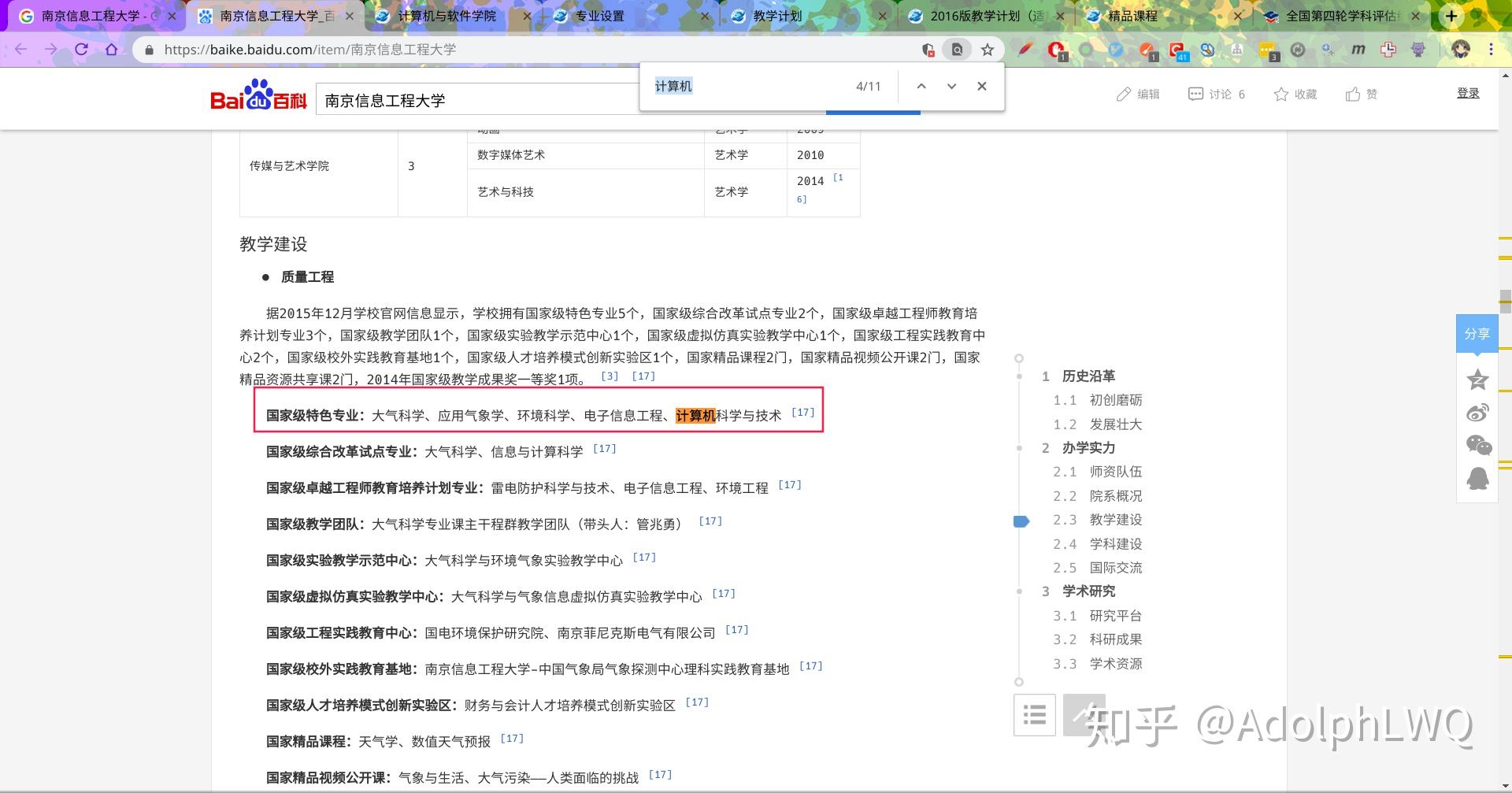Share to WeChat icon
This screenshot has width=1512, height=793.
pos(1478,445)
